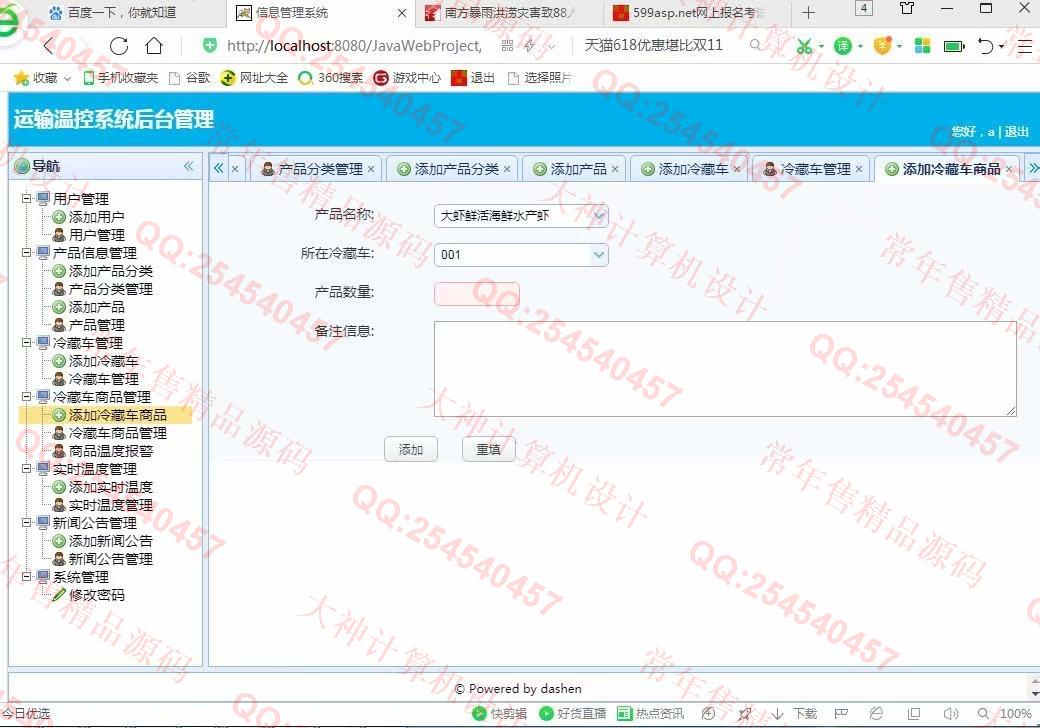Open the mobile favorites folder bookmark
This screenshot has height=728, width=1040.
[x=120, y=78]
